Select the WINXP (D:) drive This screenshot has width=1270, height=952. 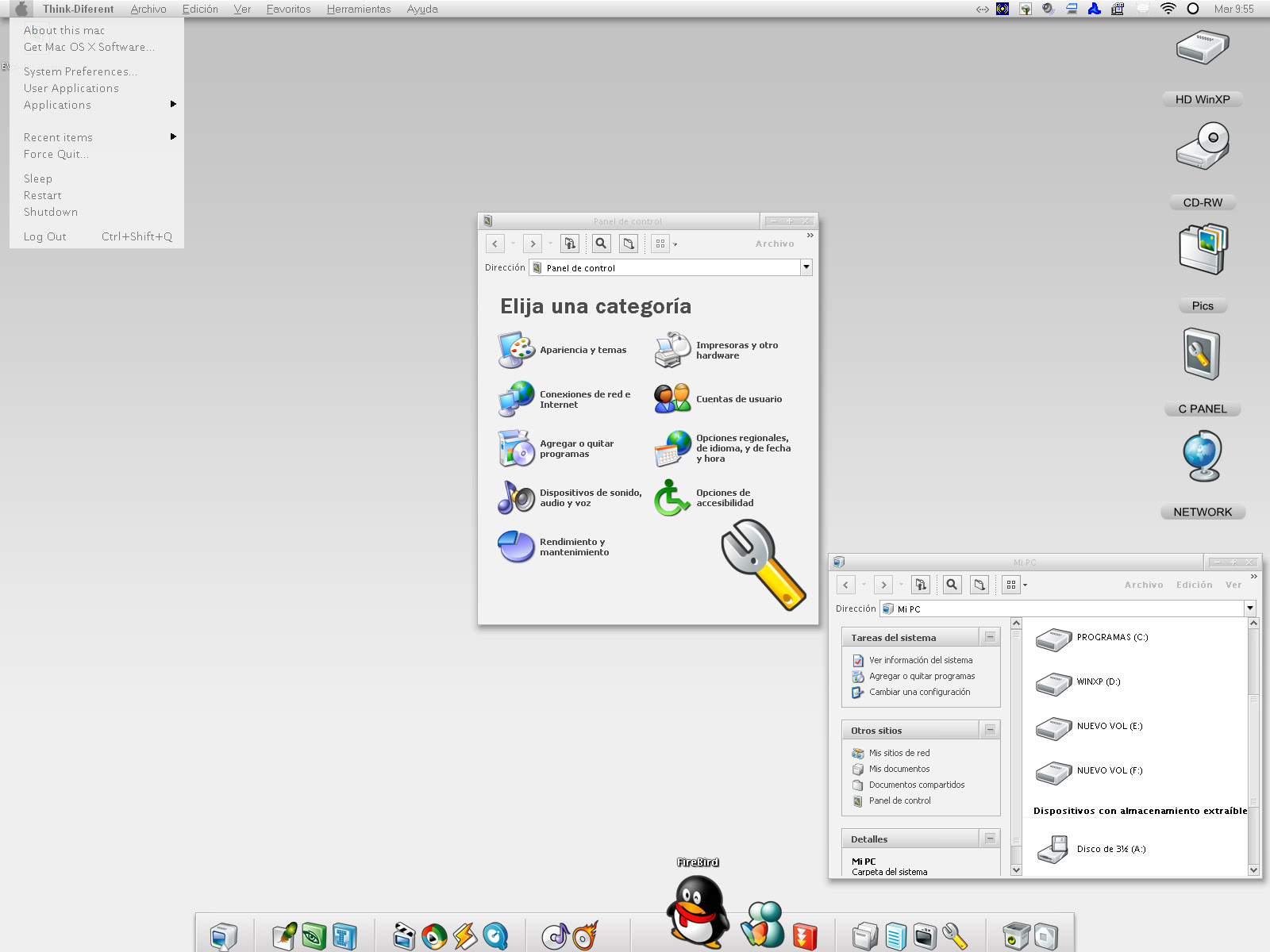1078,682
